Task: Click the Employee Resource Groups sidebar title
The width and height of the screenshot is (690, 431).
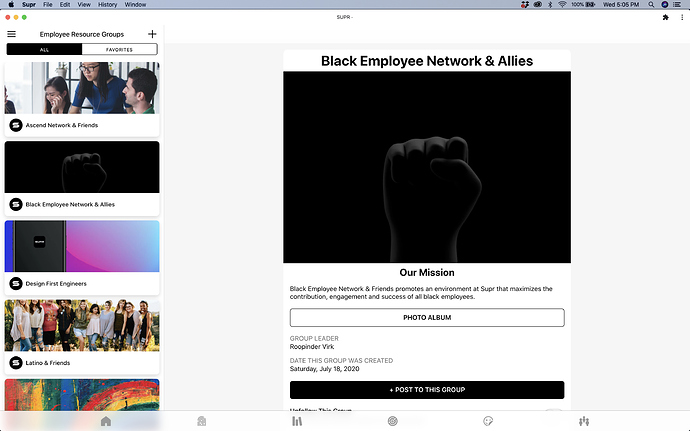Action: pyautogui.click(x=82, y=34)
